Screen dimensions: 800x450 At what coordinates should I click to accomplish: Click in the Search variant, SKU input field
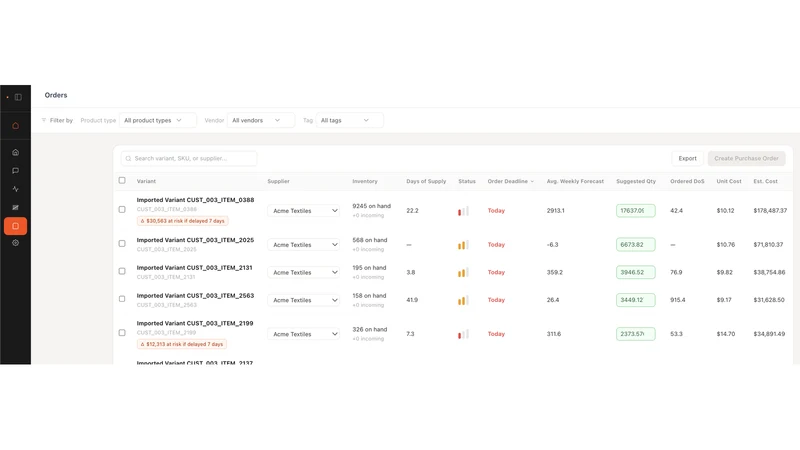tap(189, 159)
